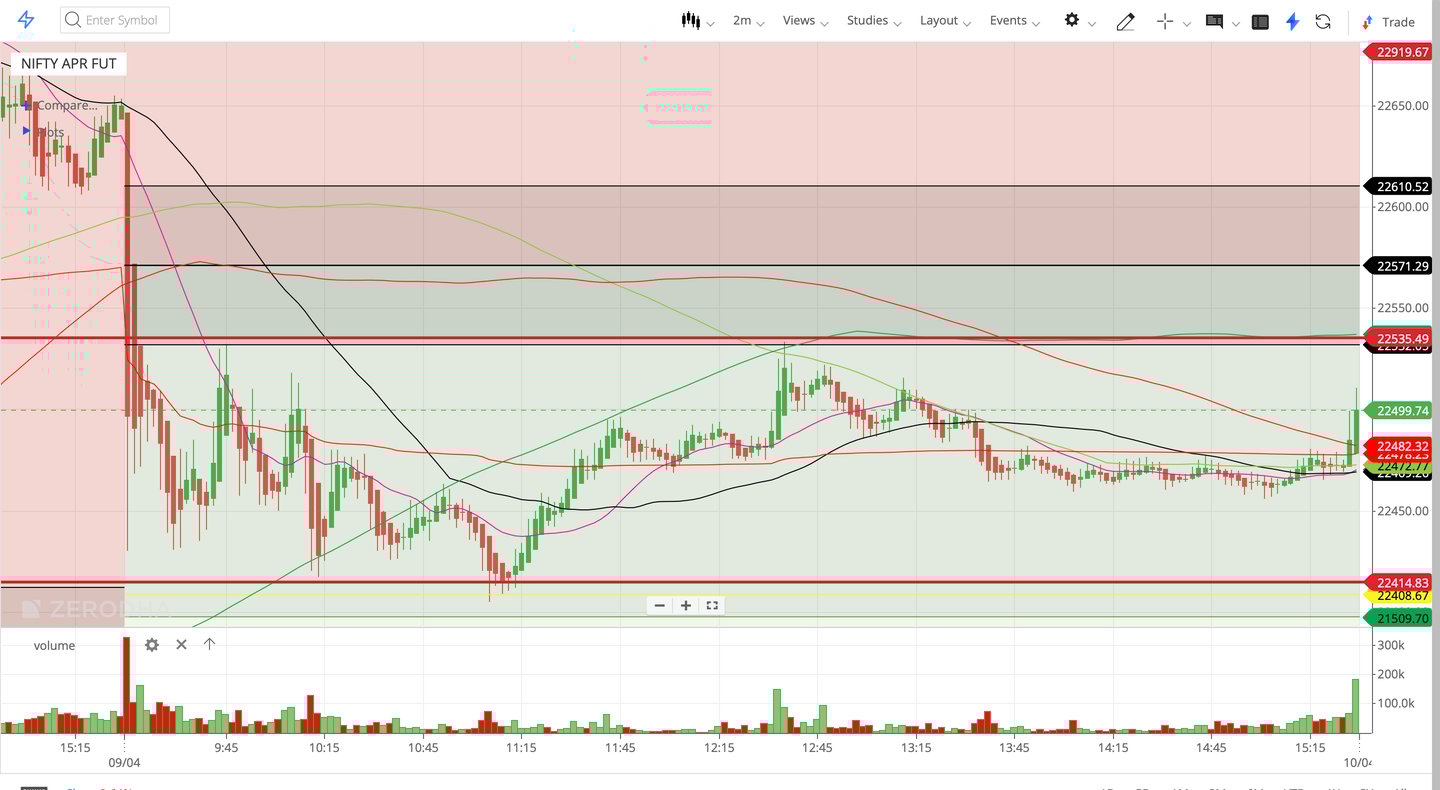Expand the Plots legend triangle
This screenshot has width=1440, height=790.
click(28, 131)
